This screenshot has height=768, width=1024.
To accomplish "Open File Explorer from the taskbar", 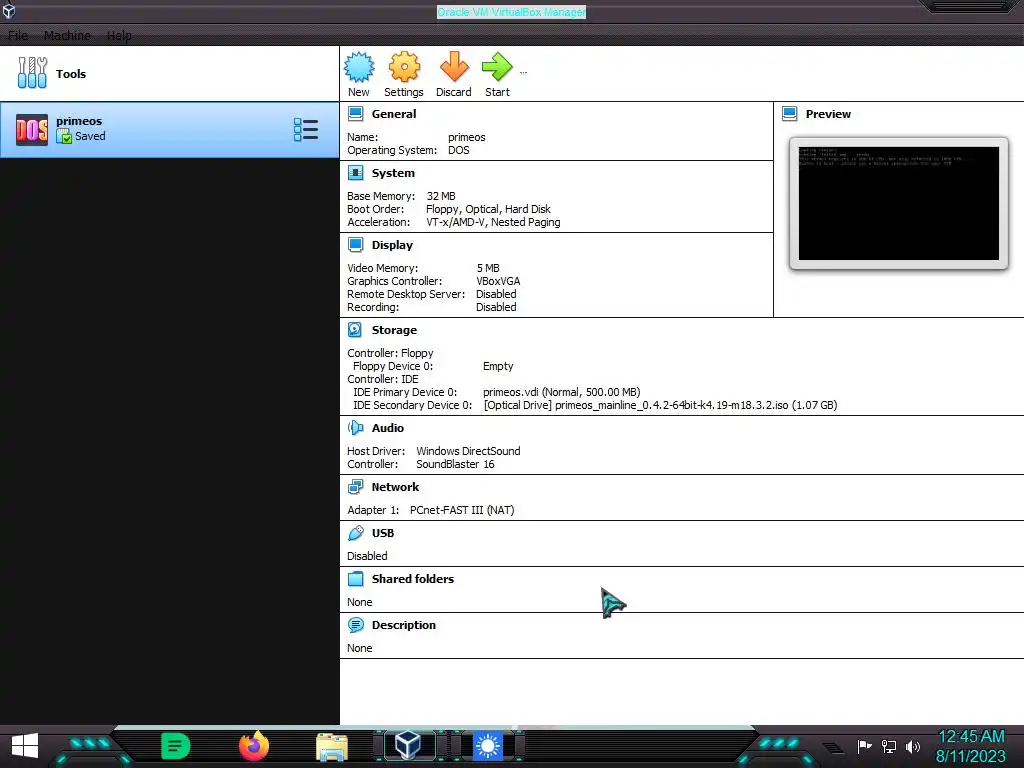I will pyautogui.click(x=332, y=746).
